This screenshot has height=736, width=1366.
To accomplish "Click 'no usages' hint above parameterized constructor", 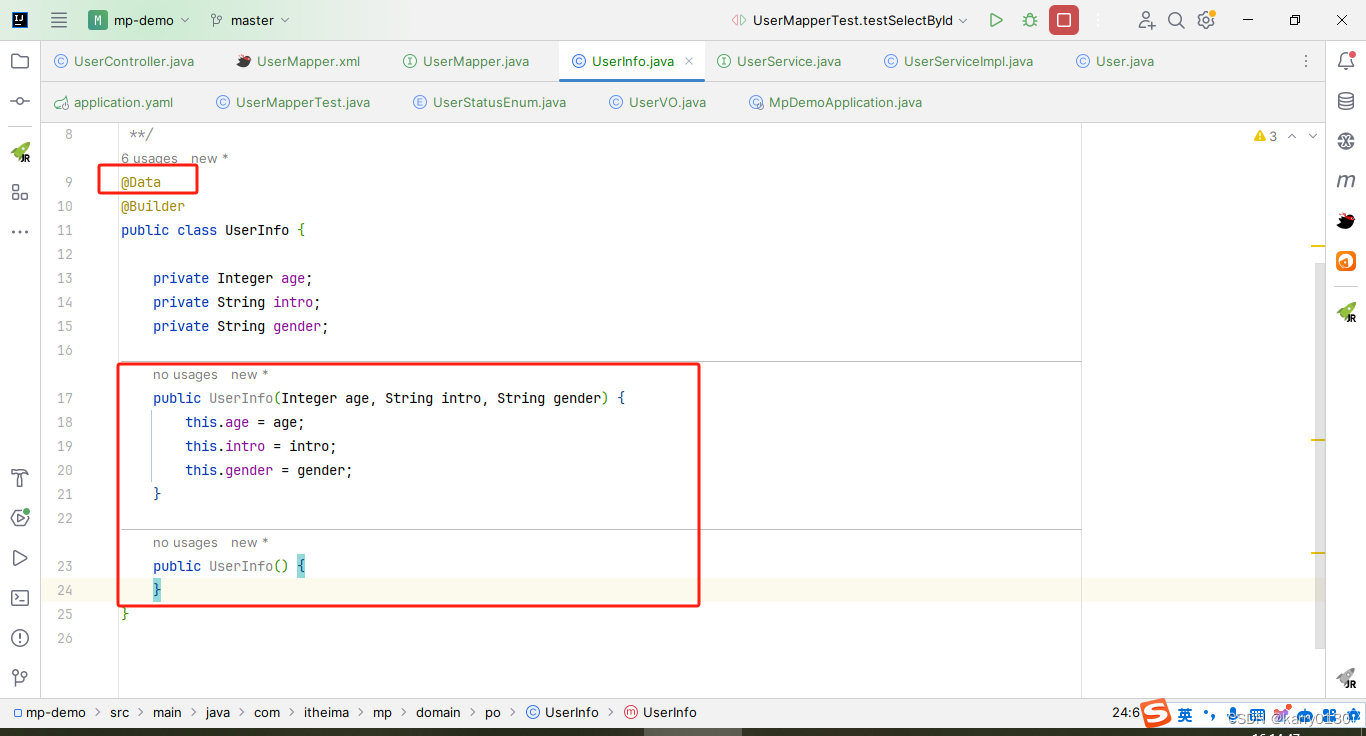I will [185, 375].
